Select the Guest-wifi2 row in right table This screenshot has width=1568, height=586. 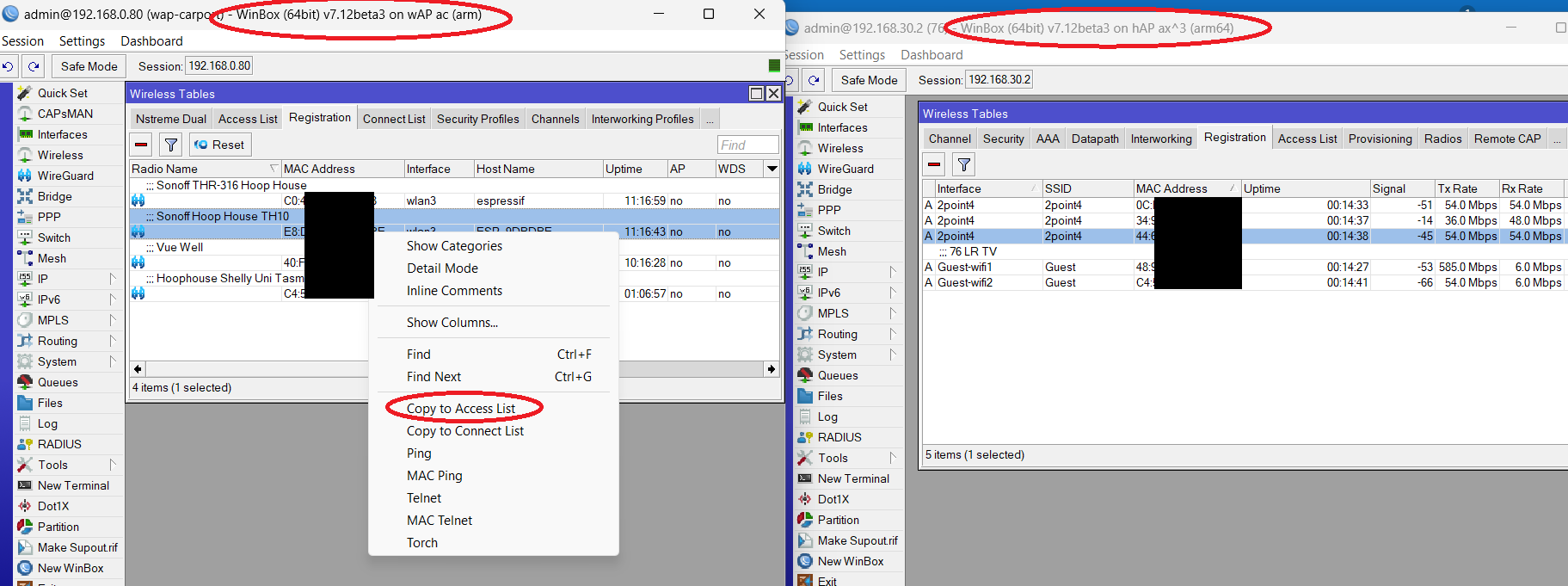point(1245,282)
